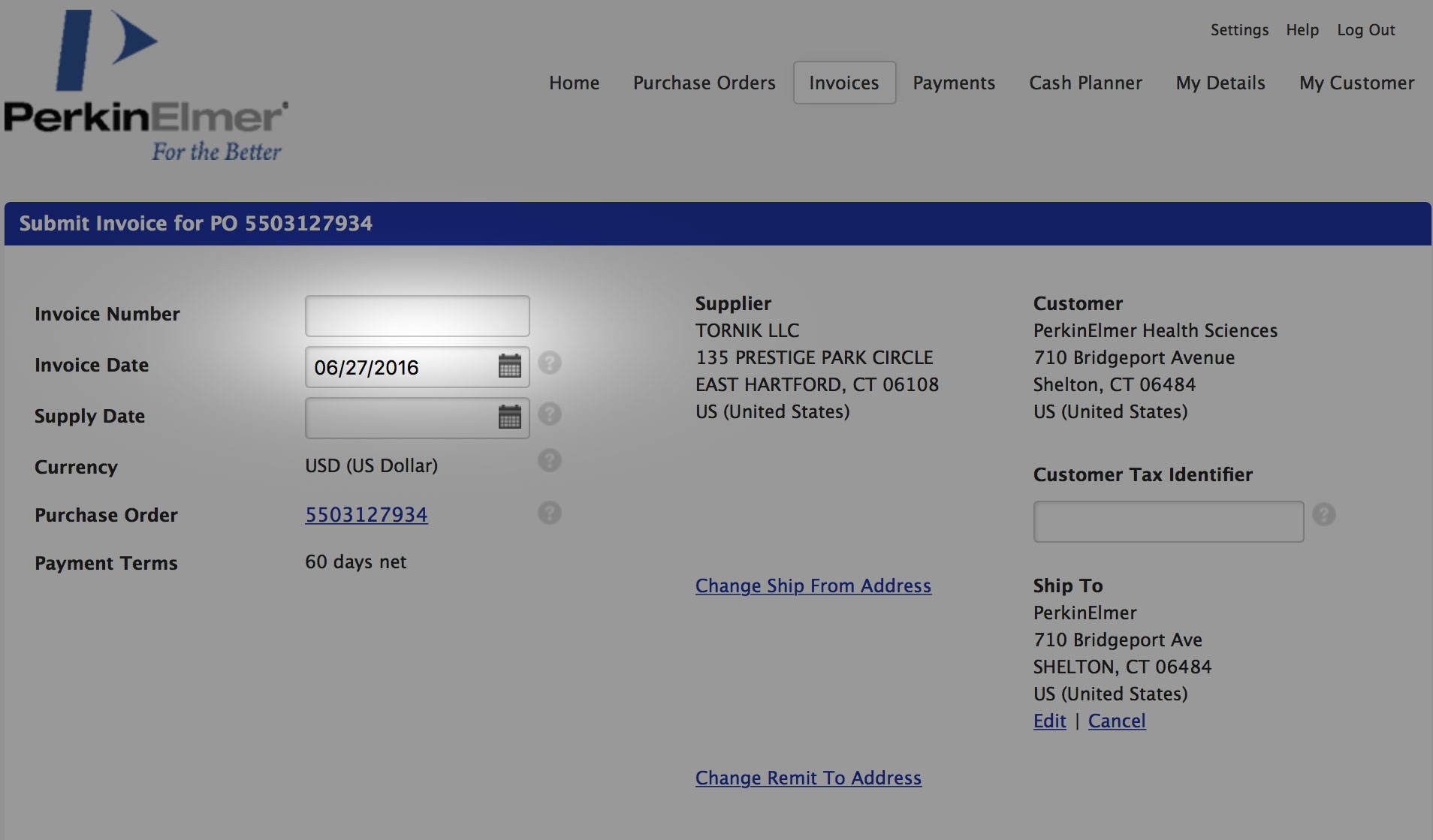This screenshot has height=840, width=1433.
Task: Click Change Remit To Address
Action: pos(808,778)
